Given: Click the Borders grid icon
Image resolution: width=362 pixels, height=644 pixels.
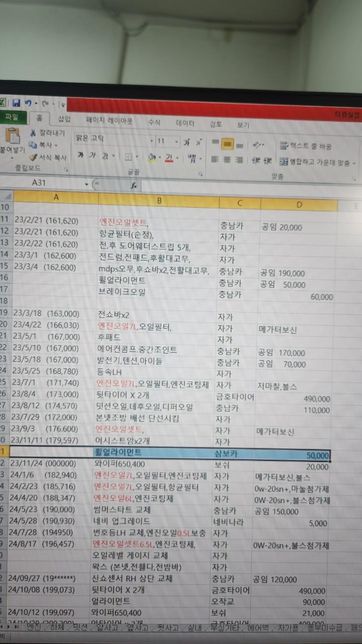Looking at the screenshot, I should point(128,157).
